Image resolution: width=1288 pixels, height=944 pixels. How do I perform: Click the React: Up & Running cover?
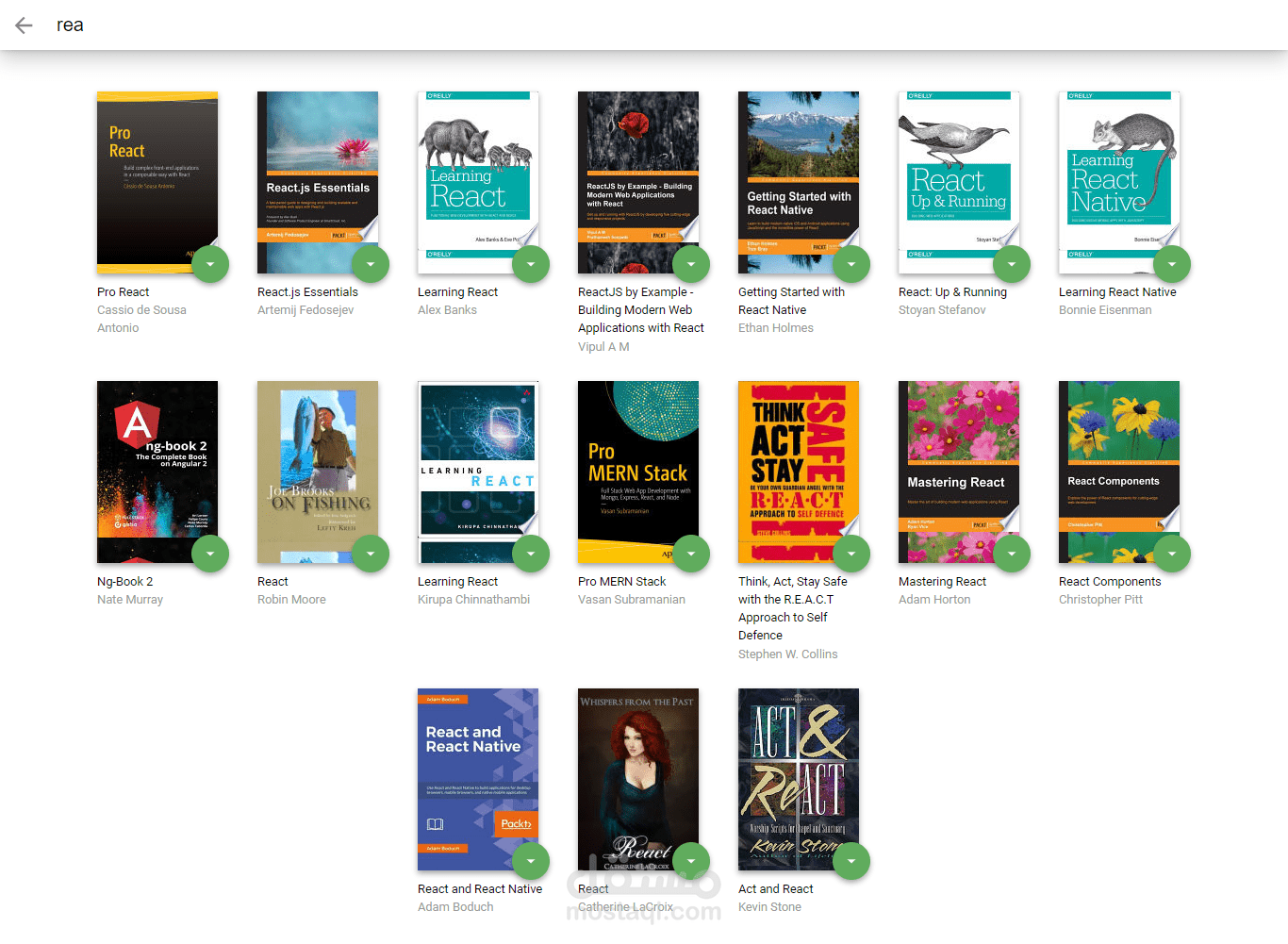tap(959, 182)
